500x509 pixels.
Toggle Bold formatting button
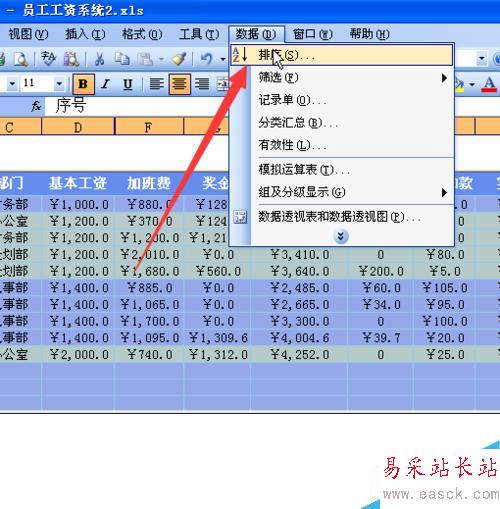pos(83,84)
